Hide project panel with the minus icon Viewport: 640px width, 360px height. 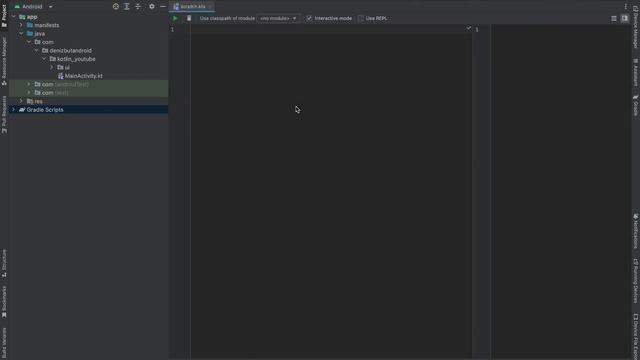pos(163,7)
